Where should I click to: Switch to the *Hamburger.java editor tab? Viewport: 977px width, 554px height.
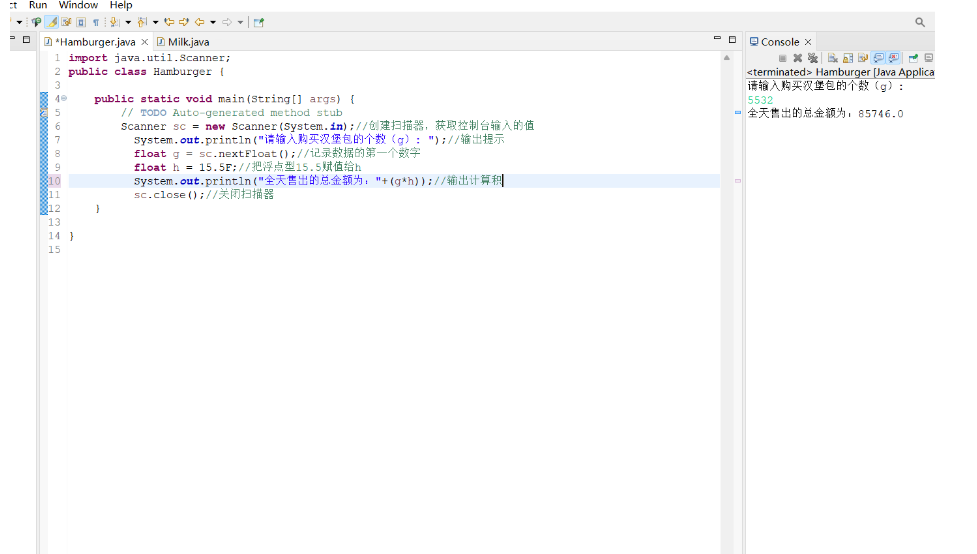(x=95, y=42)
